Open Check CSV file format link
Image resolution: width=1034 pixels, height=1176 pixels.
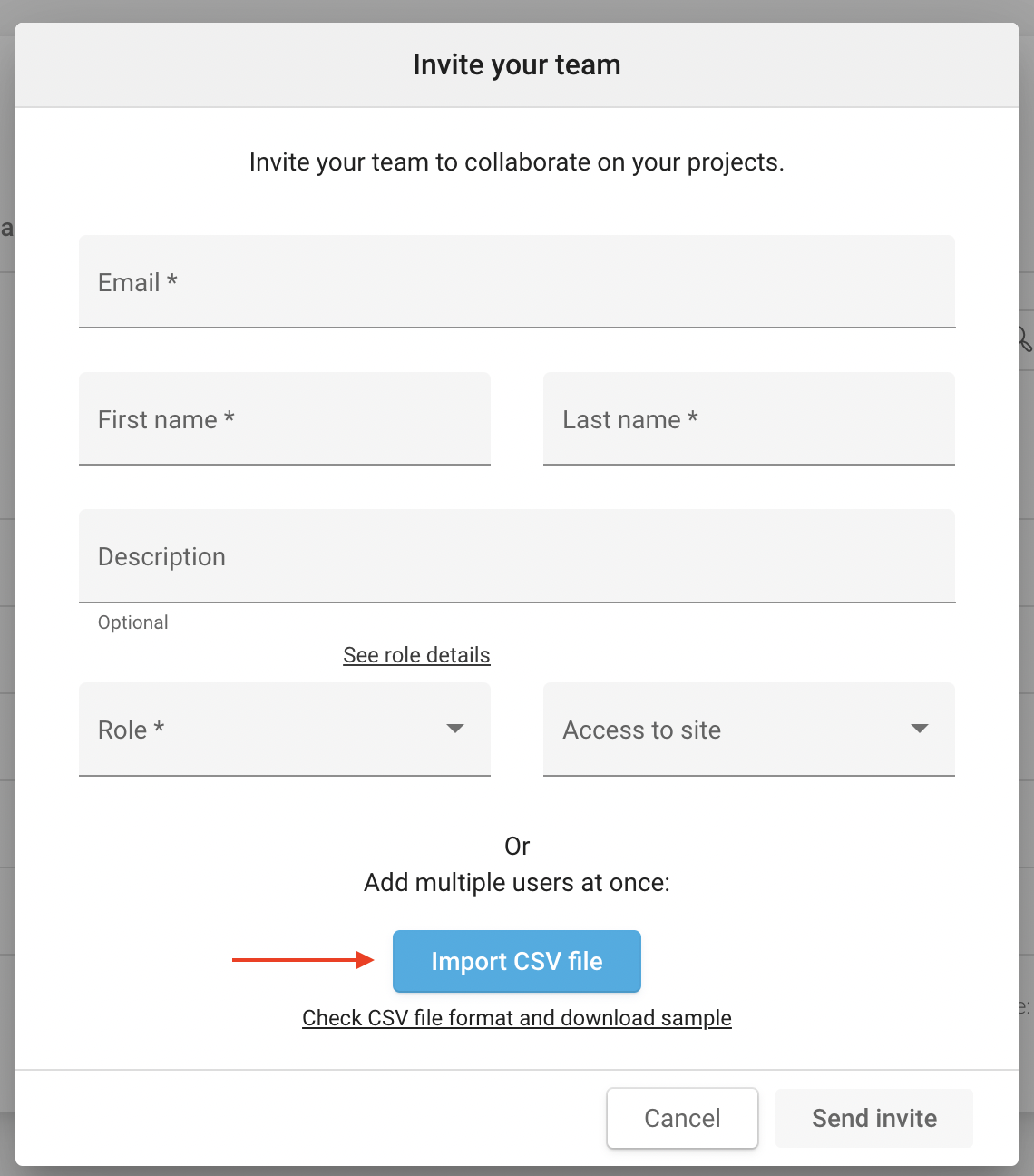(516, 1018)
